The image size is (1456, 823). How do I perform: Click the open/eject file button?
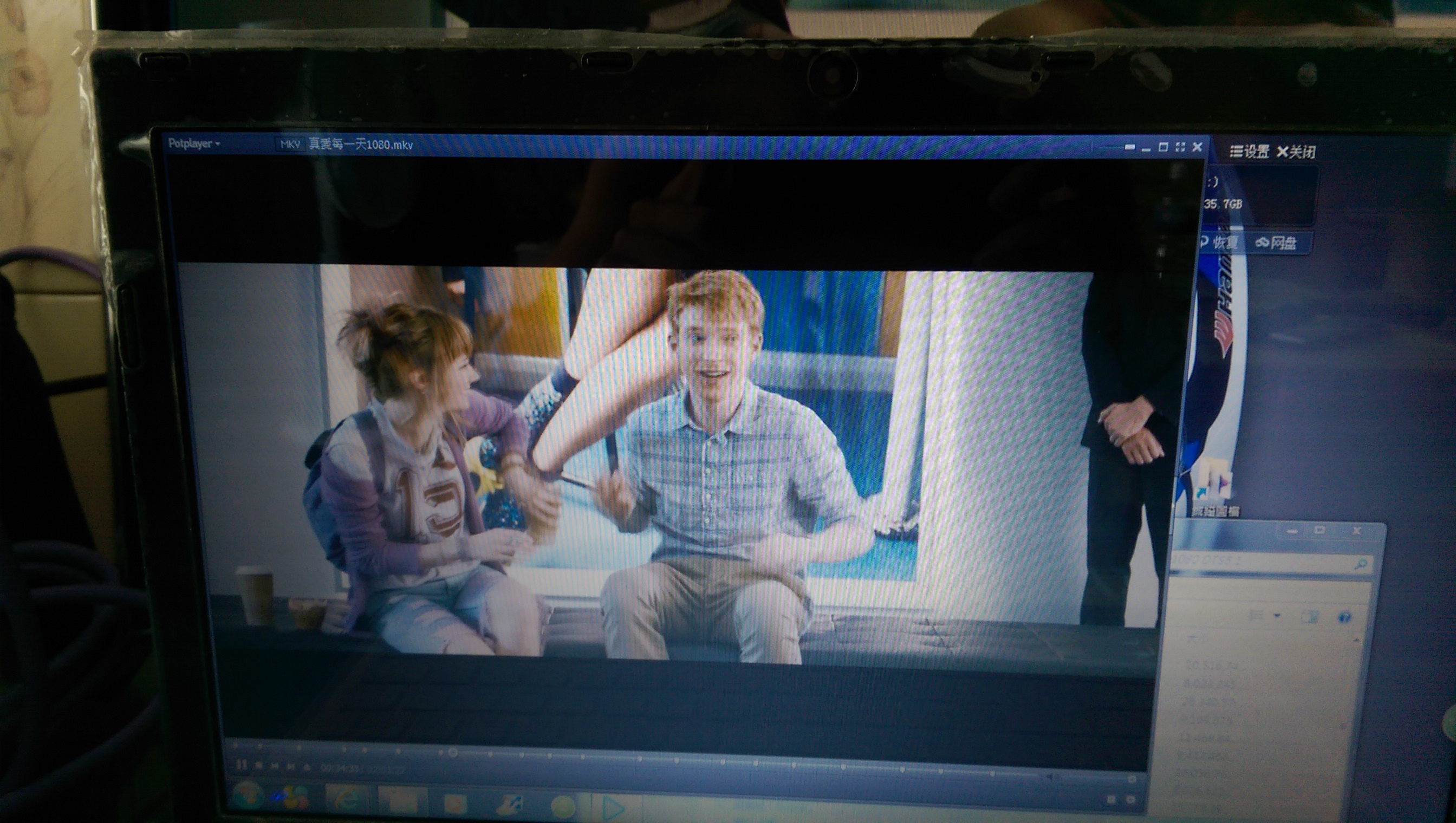[x=307, y=767]
